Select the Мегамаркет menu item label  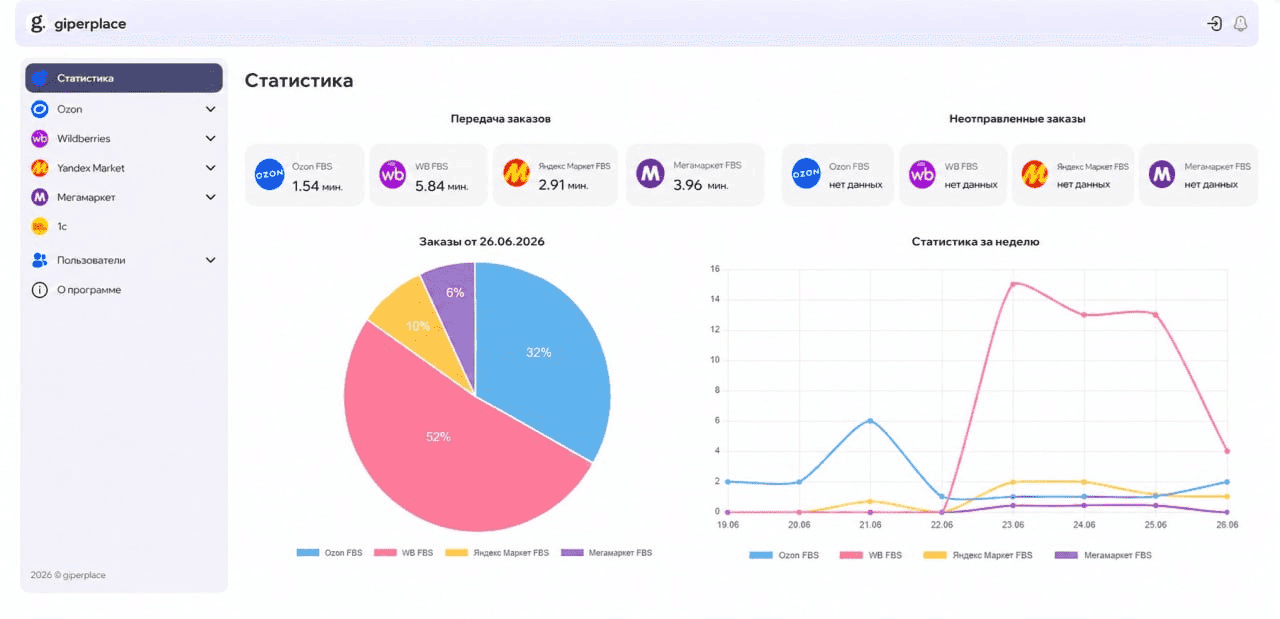pyautogui.click(x=86, y=197)
